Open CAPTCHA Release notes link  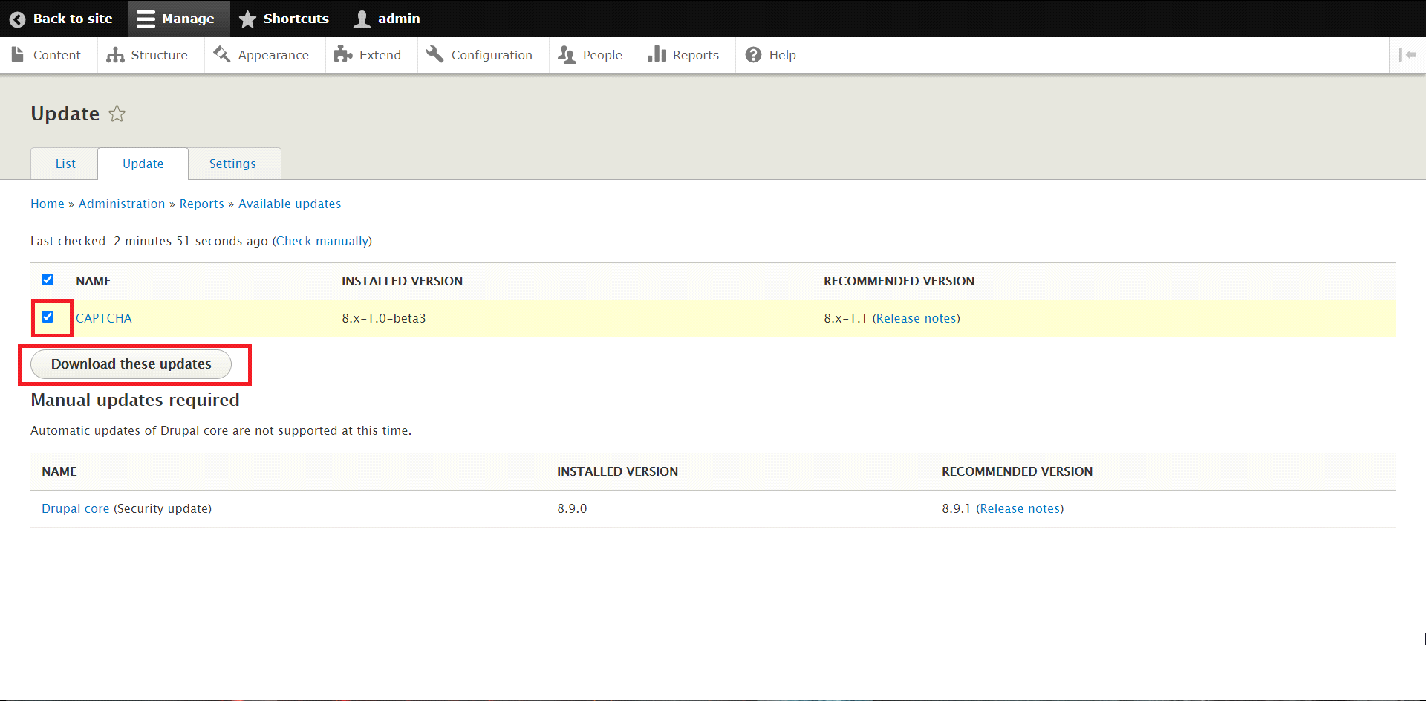916,319
